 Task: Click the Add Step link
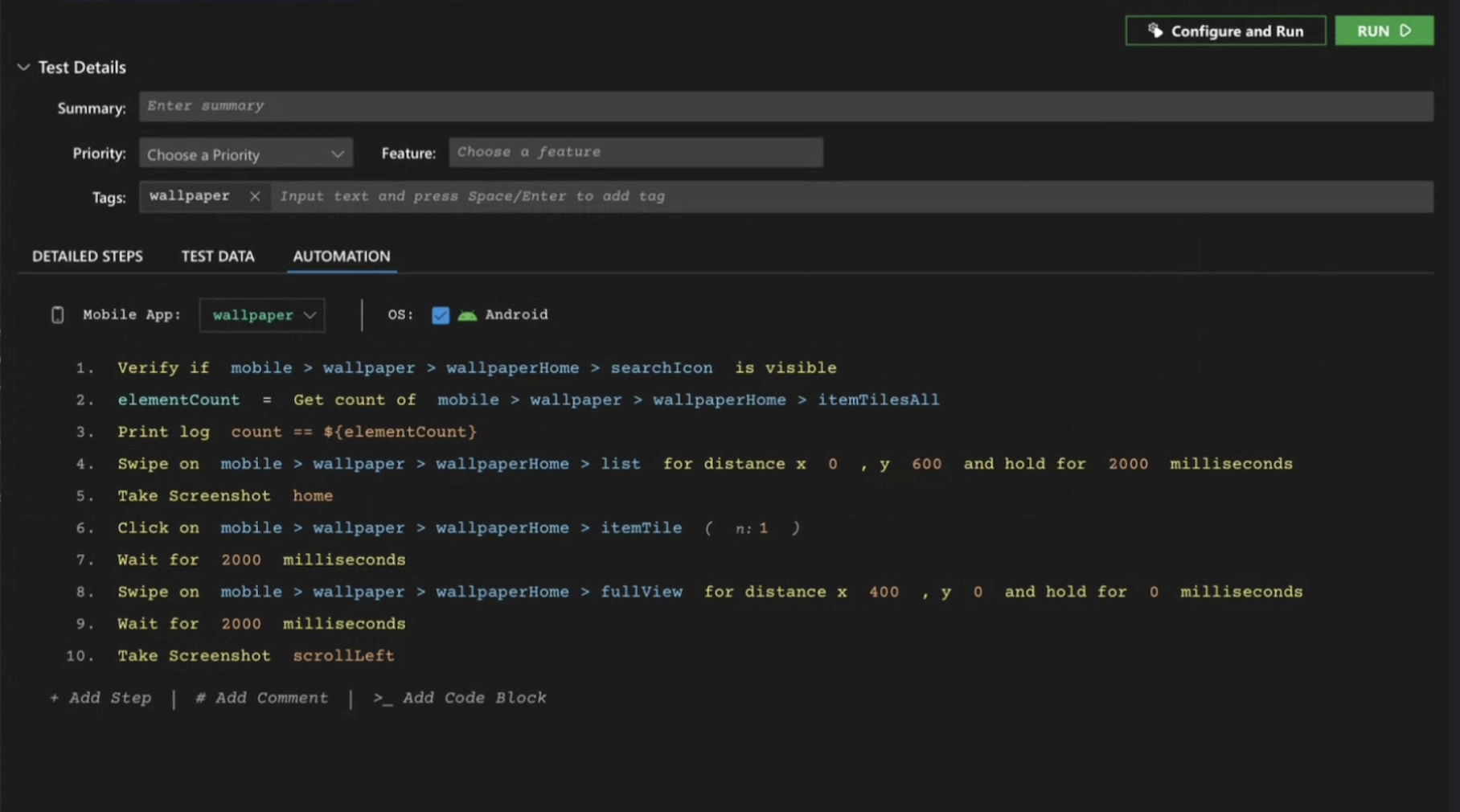click(x=101, y=698)
